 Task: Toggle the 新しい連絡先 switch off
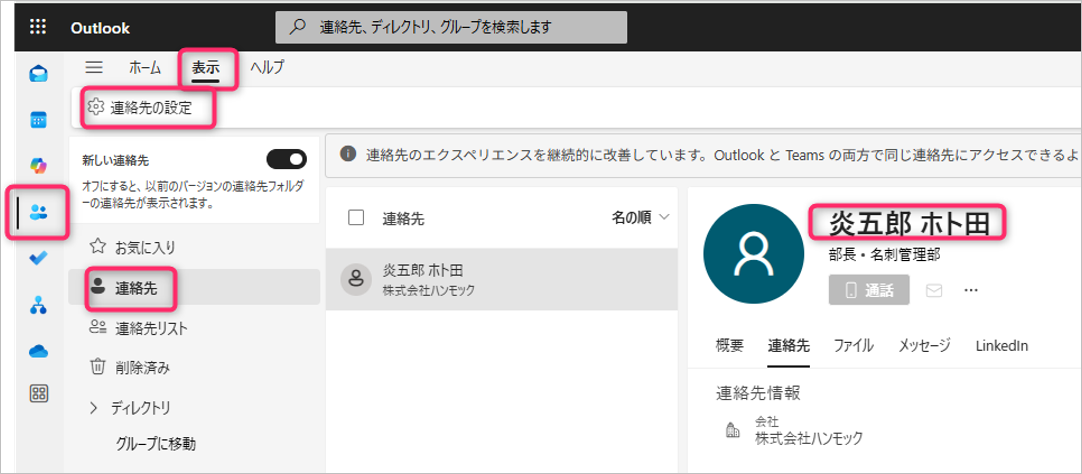(286, 159)
